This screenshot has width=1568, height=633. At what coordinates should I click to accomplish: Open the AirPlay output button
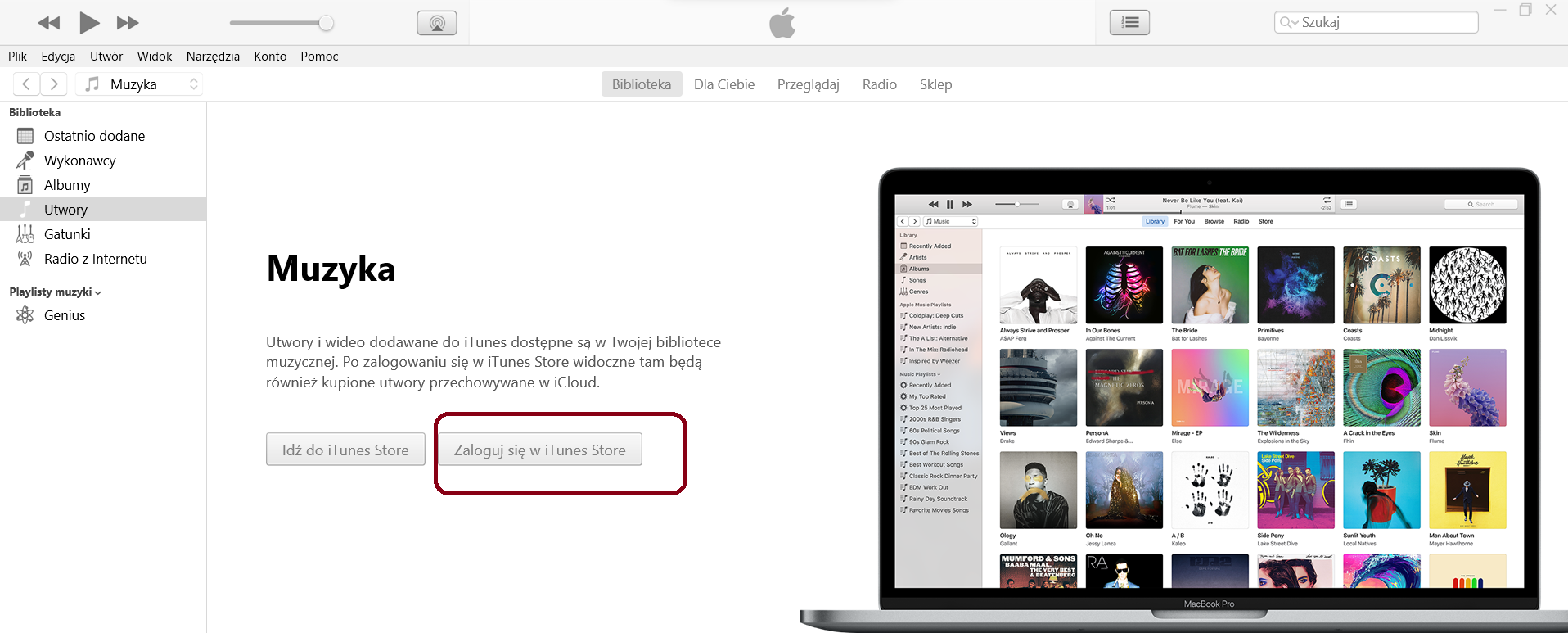point(437,23)
